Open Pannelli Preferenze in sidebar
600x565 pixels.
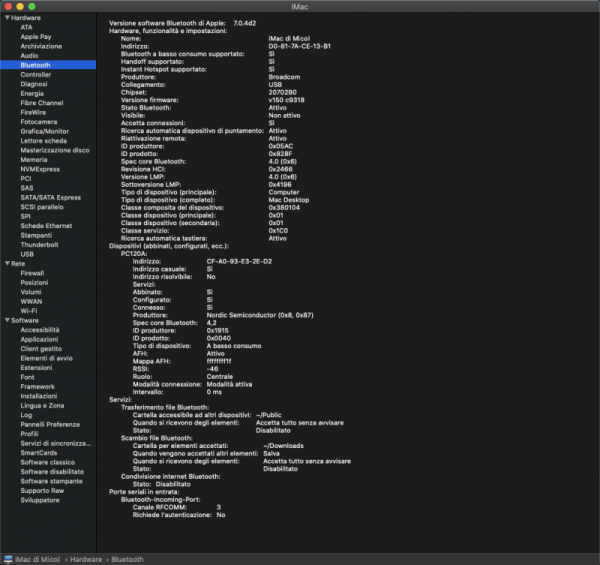49,424
